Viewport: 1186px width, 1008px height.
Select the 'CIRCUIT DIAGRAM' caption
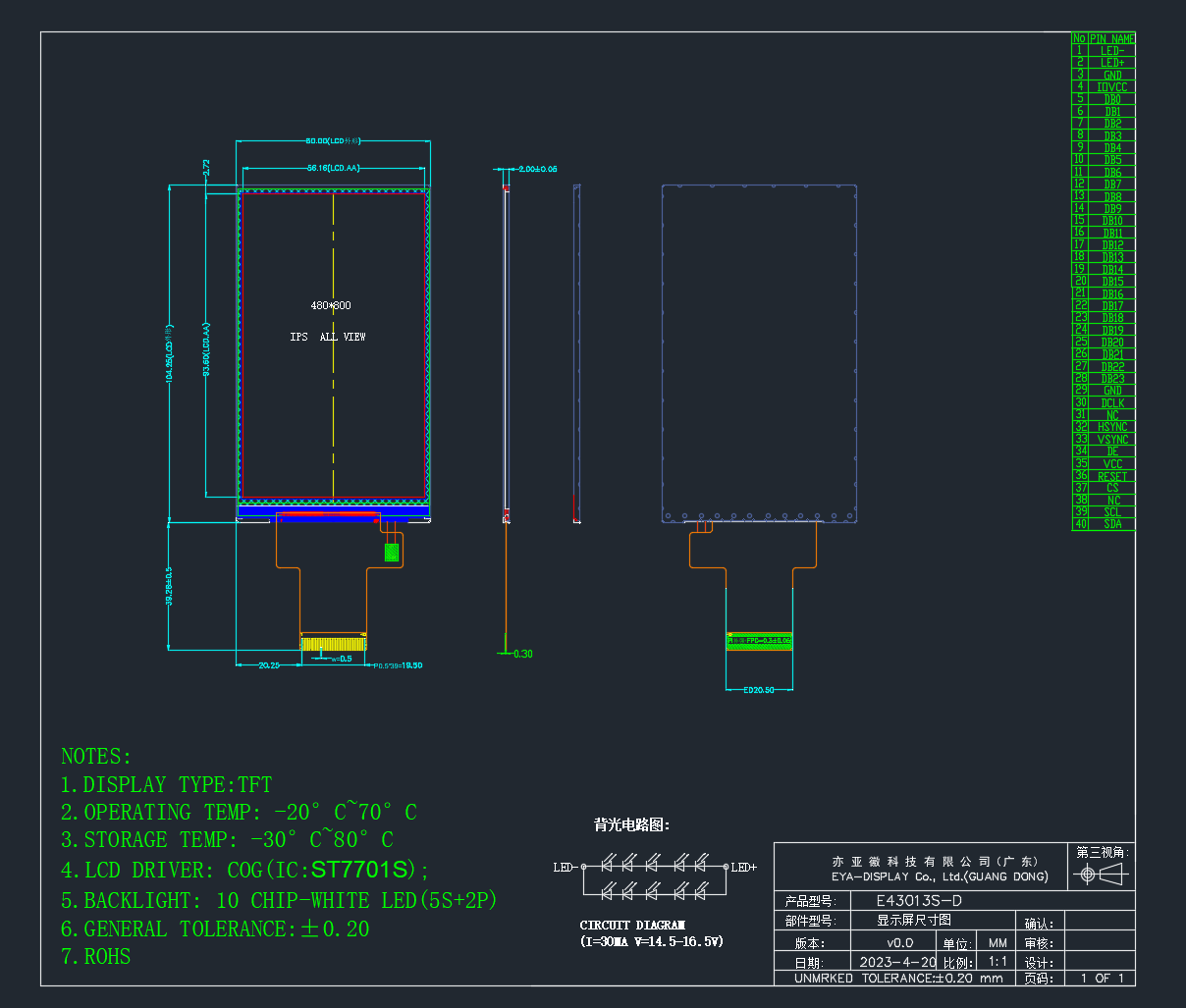click(632, 925)
